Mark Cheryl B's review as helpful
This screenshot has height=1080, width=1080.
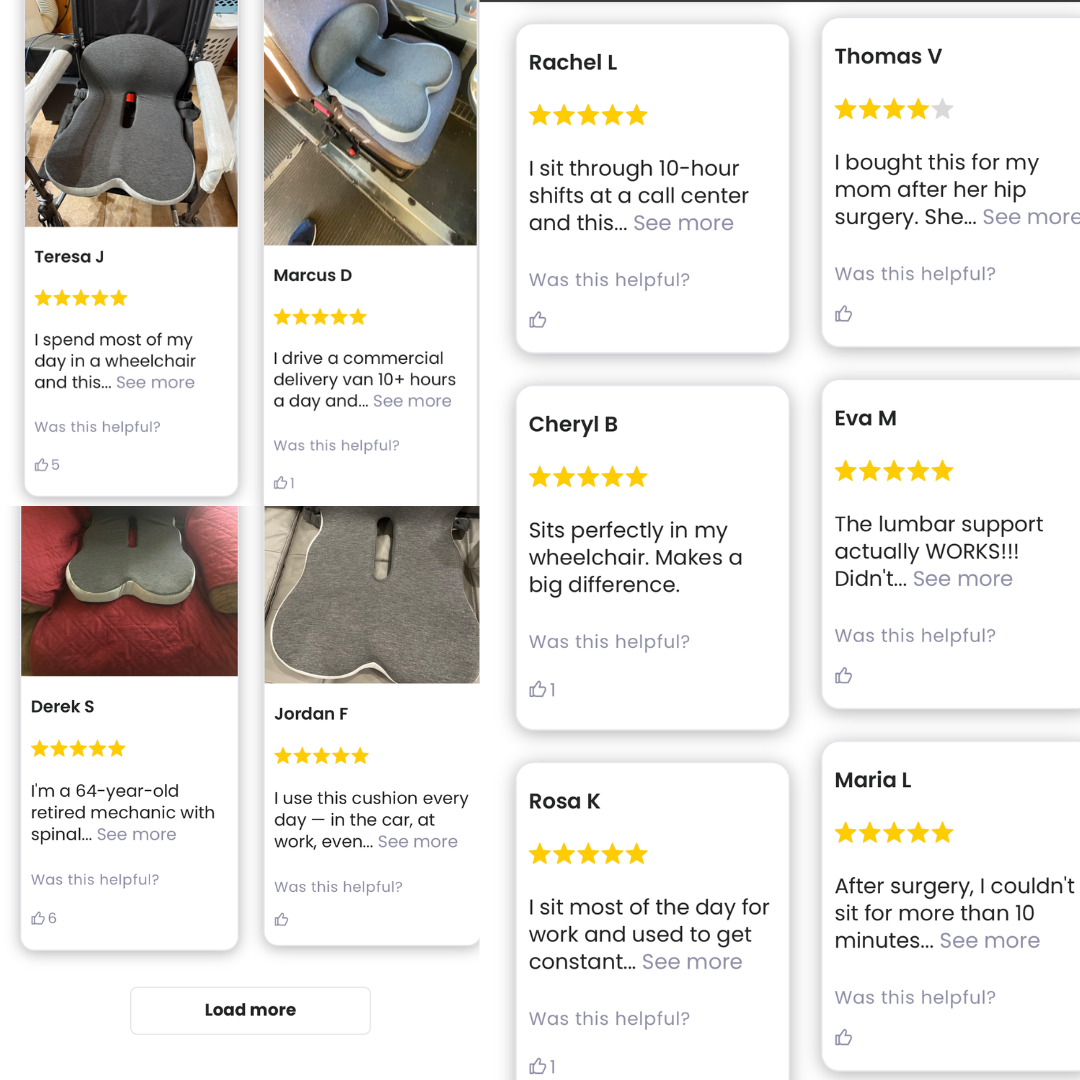tap(538, 689)
